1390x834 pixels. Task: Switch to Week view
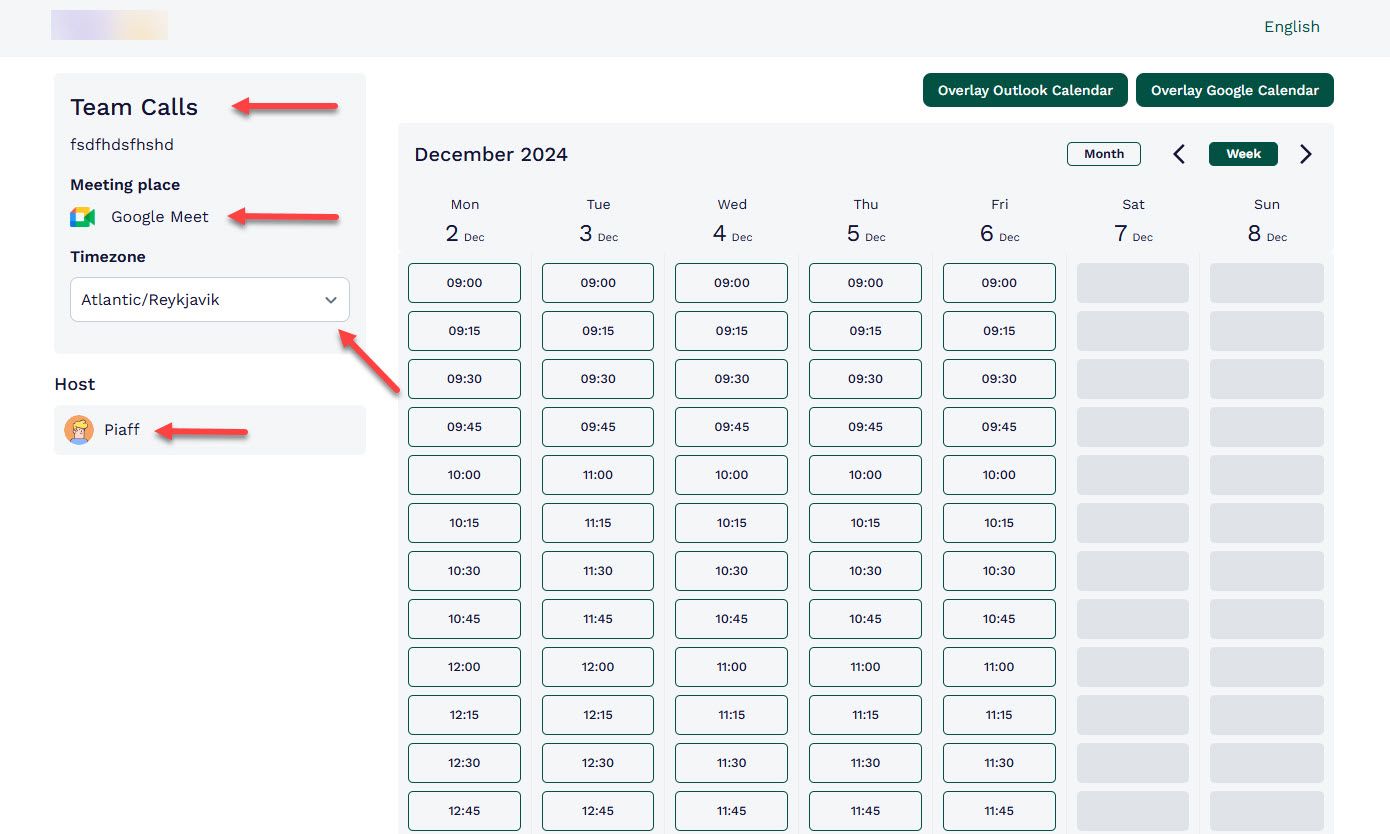point(1242,153)
